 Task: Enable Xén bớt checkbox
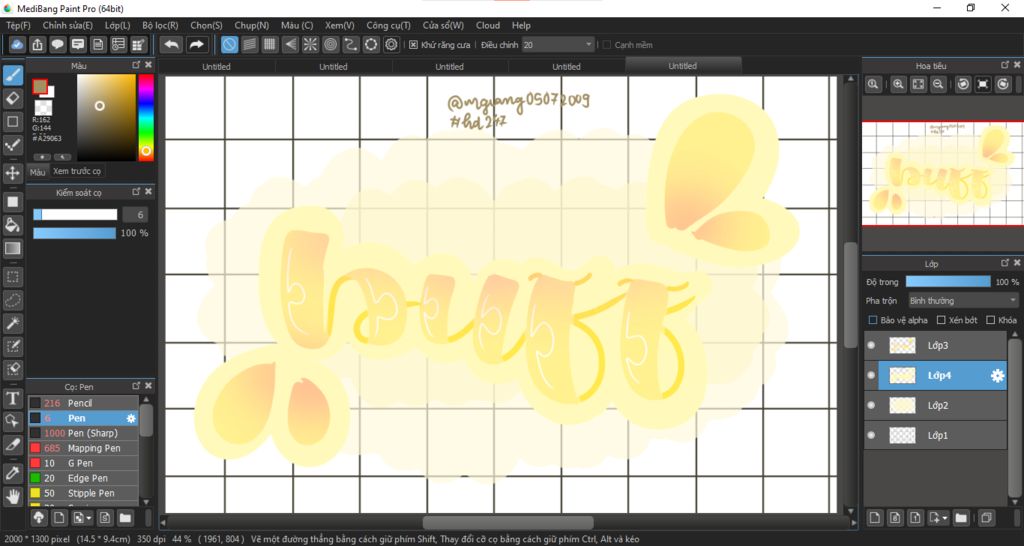tap(941, 320)
